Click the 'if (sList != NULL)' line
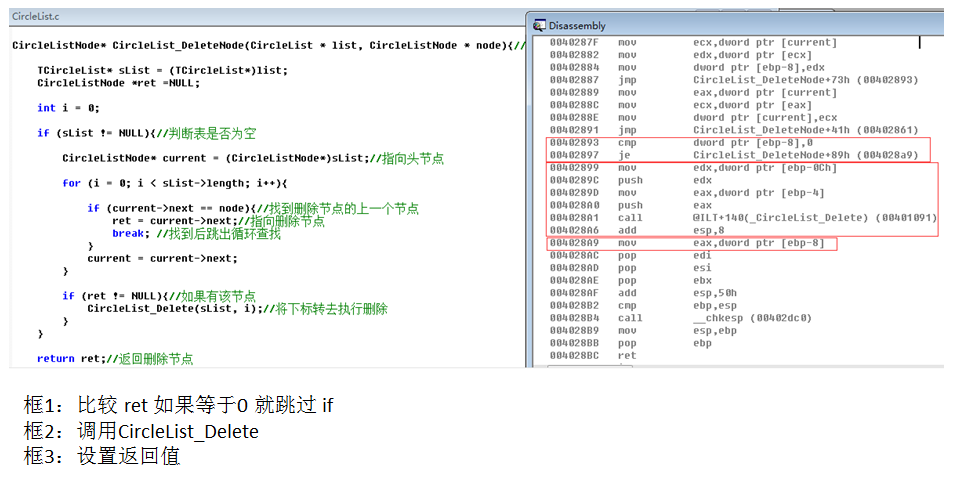The height and width of the screenshot is (482, 958). (x=147, y=133)
